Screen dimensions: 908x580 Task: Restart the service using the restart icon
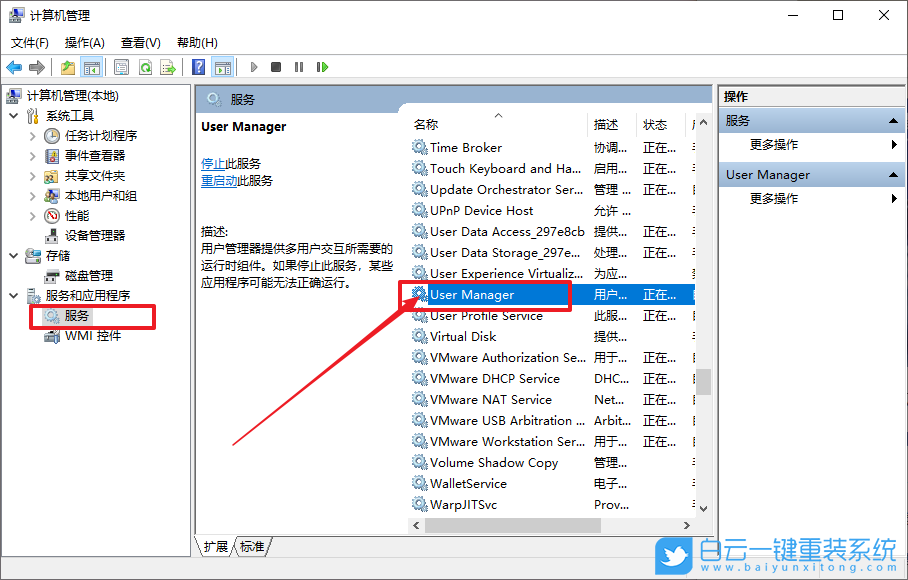[x=322, y=67]
